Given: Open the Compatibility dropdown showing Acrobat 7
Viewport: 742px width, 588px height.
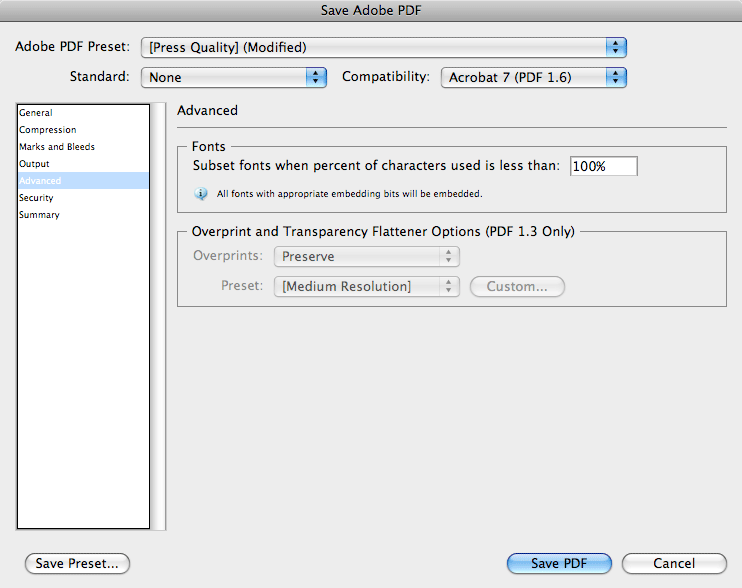Looking at the screenshot, I should (x=534, y=77).
